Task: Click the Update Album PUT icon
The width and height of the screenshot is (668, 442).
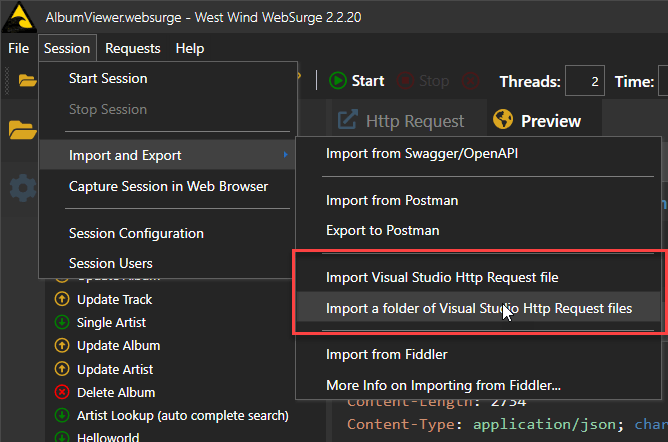Action: [x=62, y=345]
